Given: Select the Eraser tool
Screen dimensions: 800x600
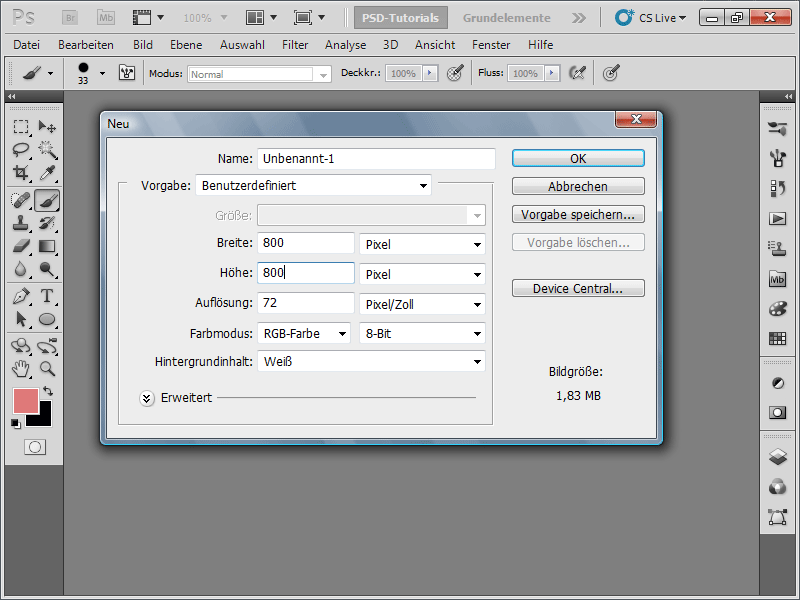Looking at the screenshot, I should pos(21,246).
